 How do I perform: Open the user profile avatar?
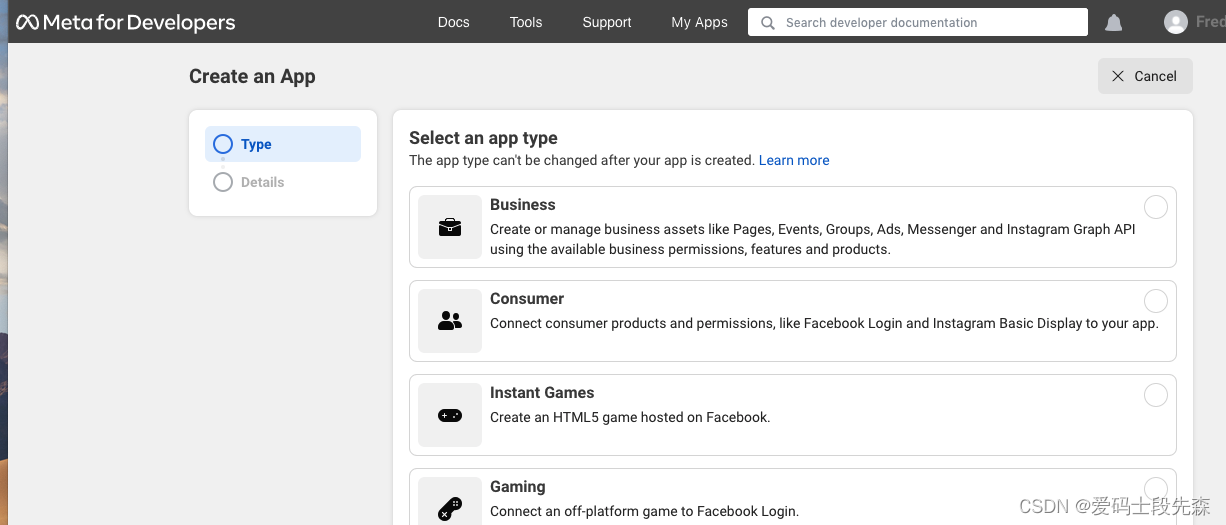(x=1176, y=22)
